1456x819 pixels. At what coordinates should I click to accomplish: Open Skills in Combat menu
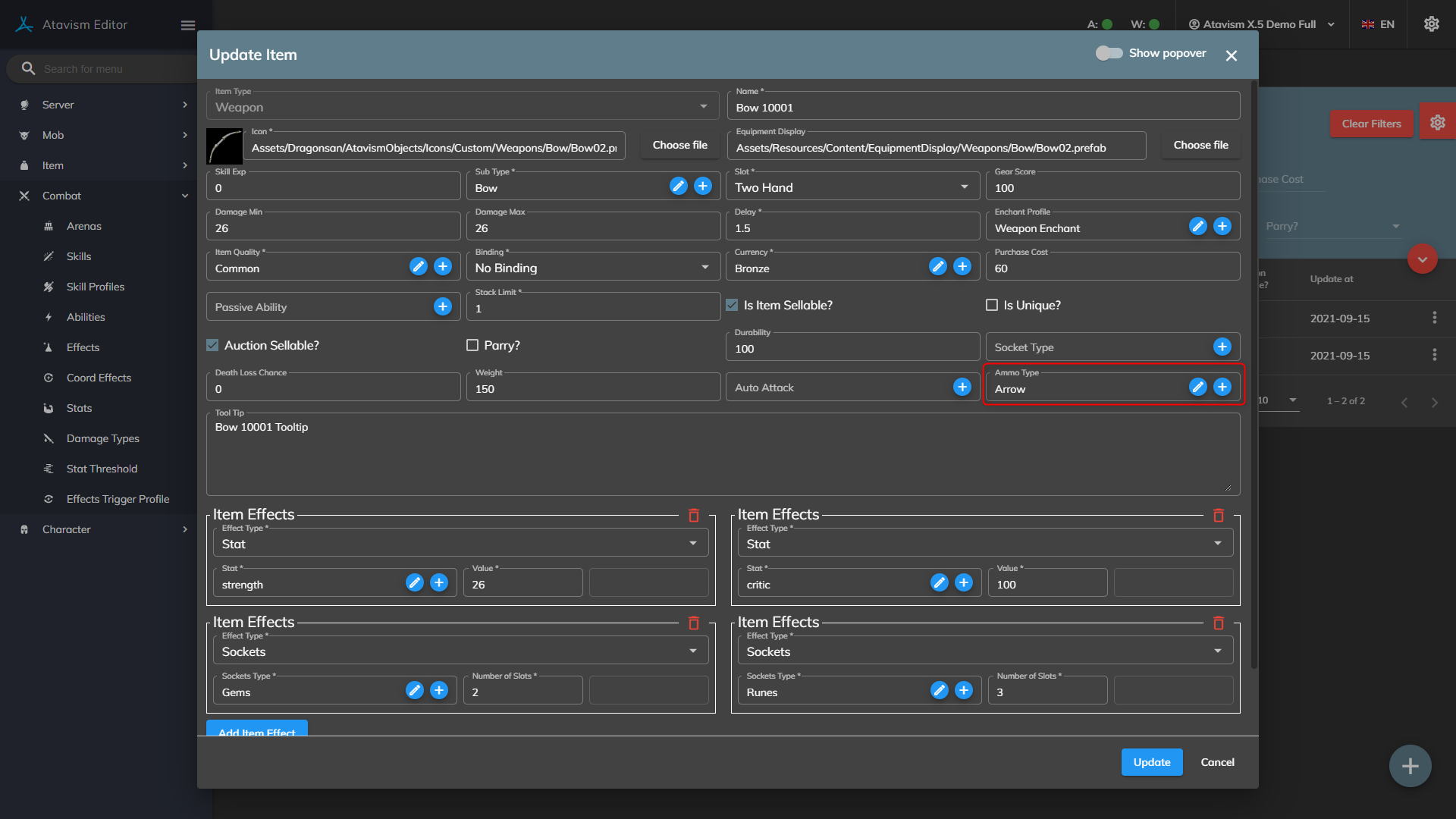[79, 256]
